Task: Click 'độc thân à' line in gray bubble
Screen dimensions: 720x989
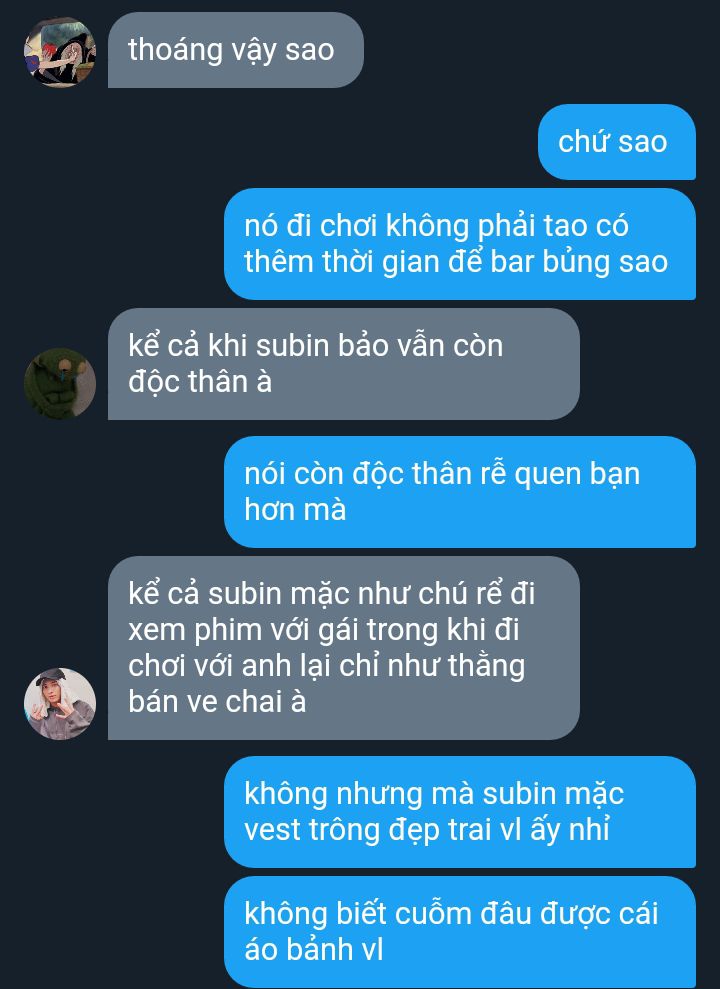Action: pos(200,382)
